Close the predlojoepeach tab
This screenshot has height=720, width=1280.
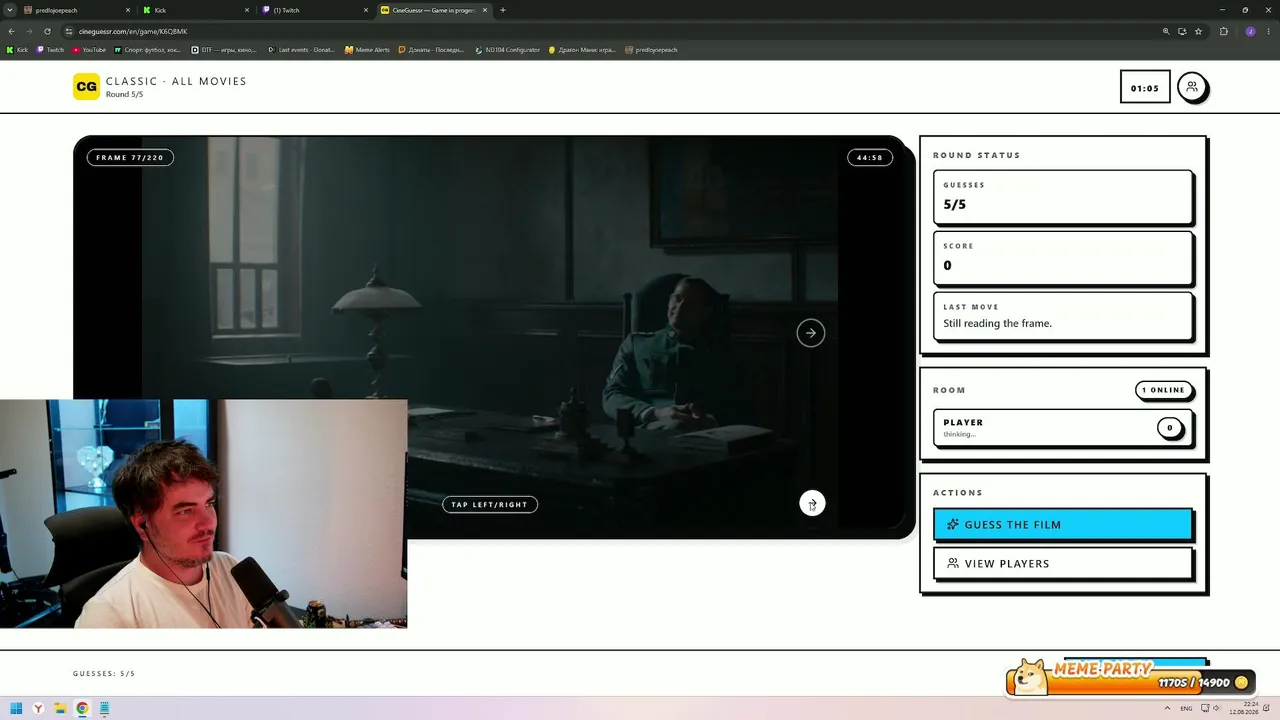pos(128,10)
